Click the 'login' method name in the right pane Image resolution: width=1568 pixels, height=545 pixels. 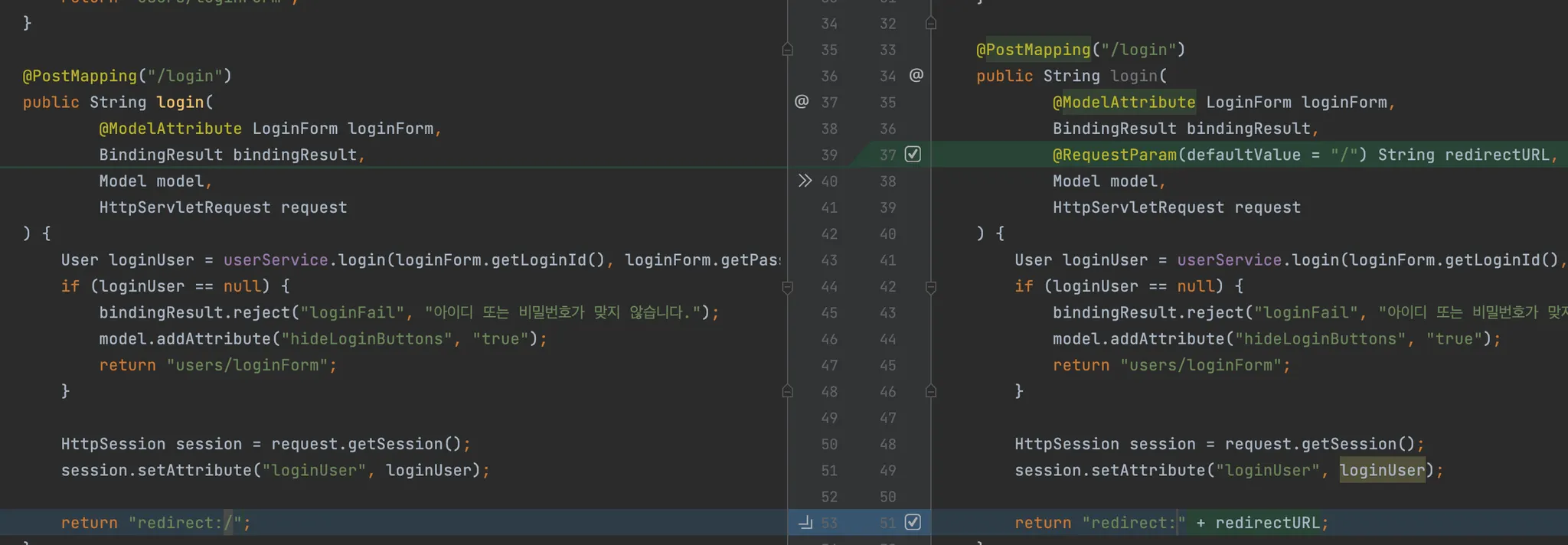pos(1134,76)
